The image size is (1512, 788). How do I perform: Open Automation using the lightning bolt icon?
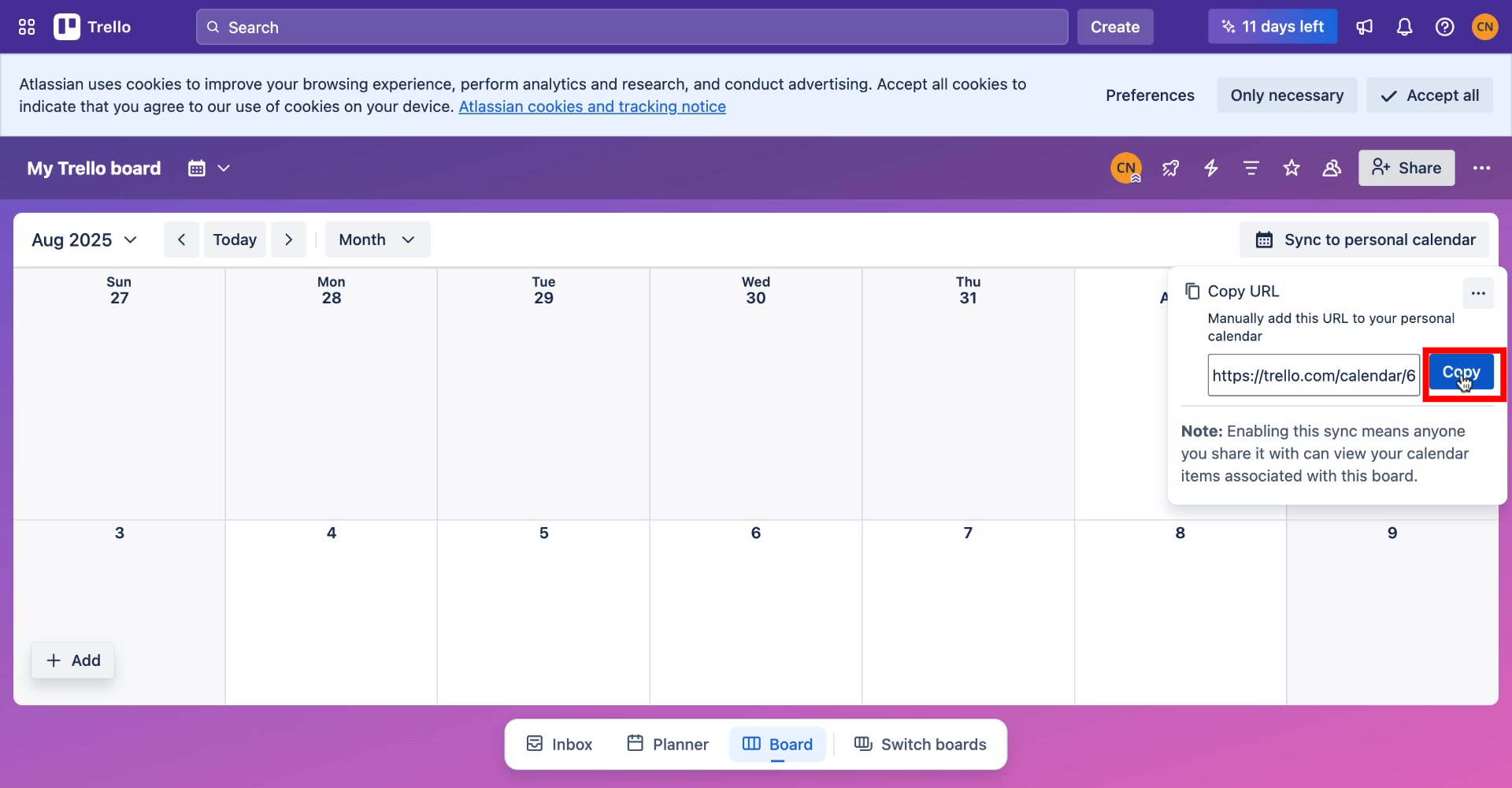(1211, 168)
